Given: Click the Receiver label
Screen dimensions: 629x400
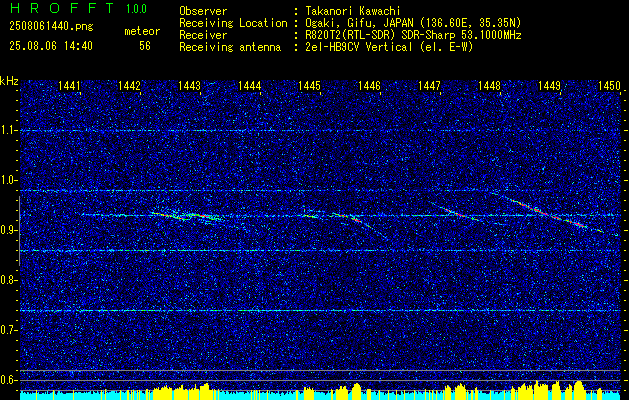Looking at the screenshot, I should click(203, 35).
